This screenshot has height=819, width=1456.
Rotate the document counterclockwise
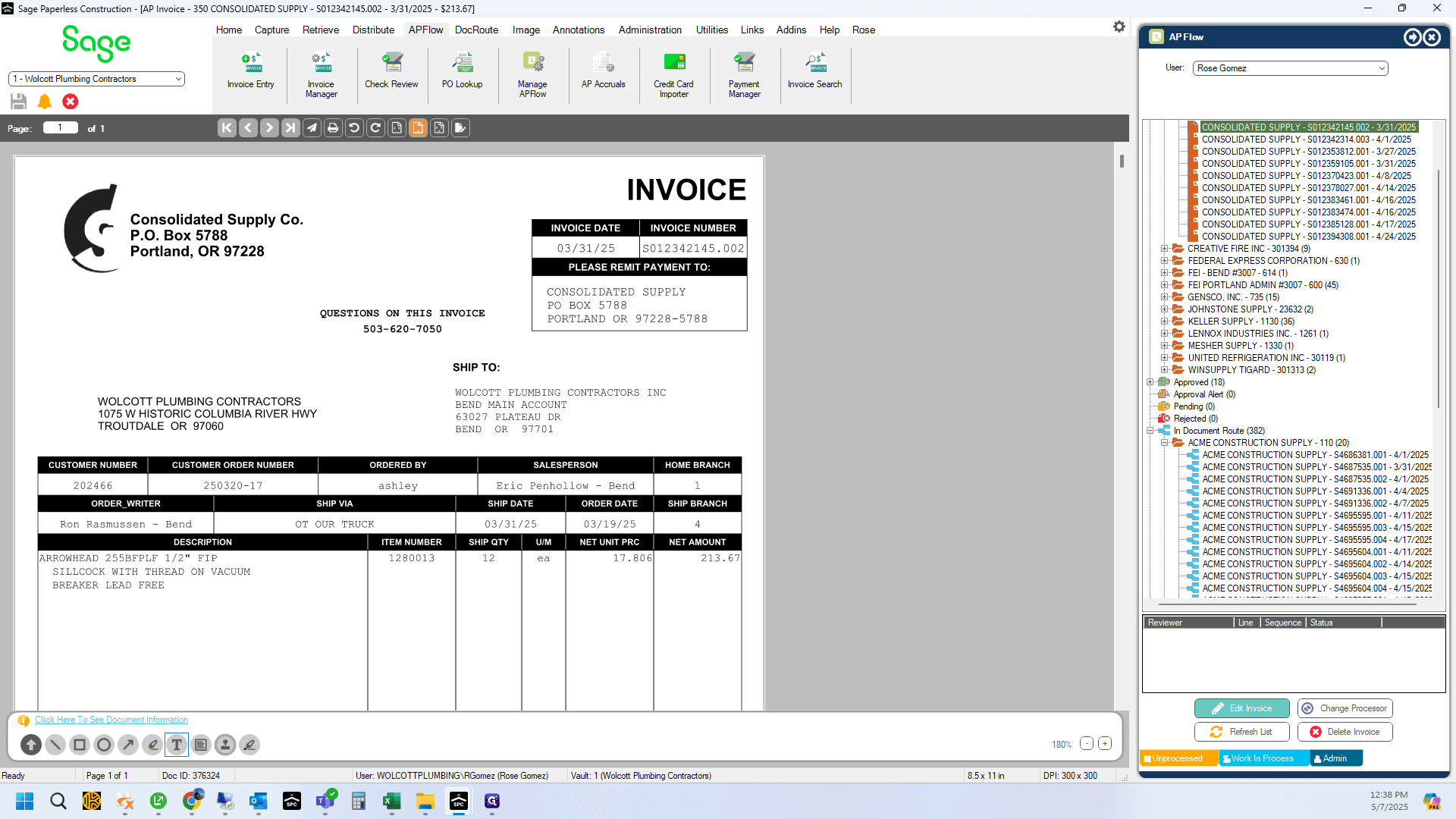tap(354, 128)
